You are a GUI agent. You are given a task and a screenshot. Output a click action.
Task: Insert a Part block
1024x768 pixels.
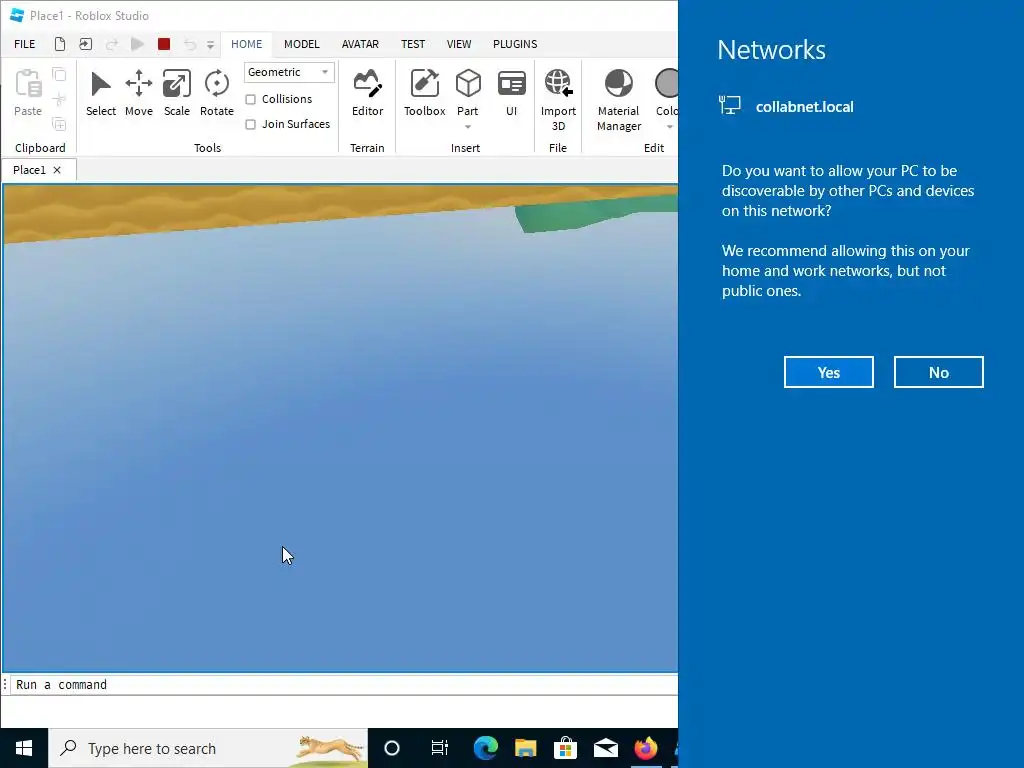point(468,89)
